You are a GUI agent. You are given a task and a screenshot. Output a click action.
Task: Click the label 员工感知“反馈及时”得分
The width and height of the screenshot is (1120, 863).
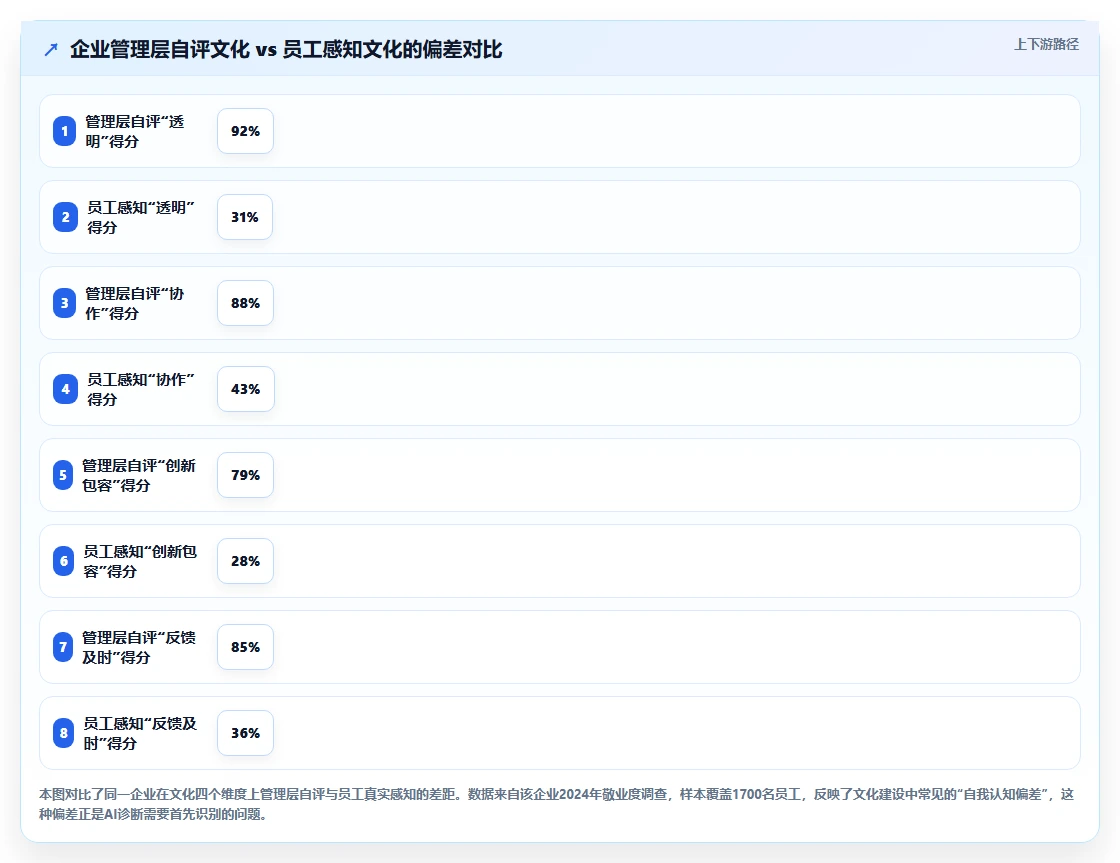(x=140, y=733)
